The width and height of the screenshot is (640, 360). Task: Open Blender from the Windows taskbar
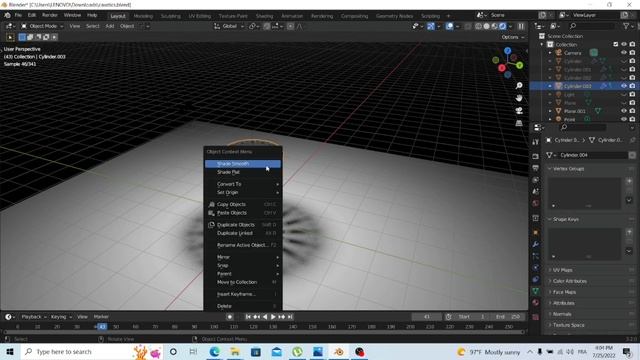[x=339, y=352]
